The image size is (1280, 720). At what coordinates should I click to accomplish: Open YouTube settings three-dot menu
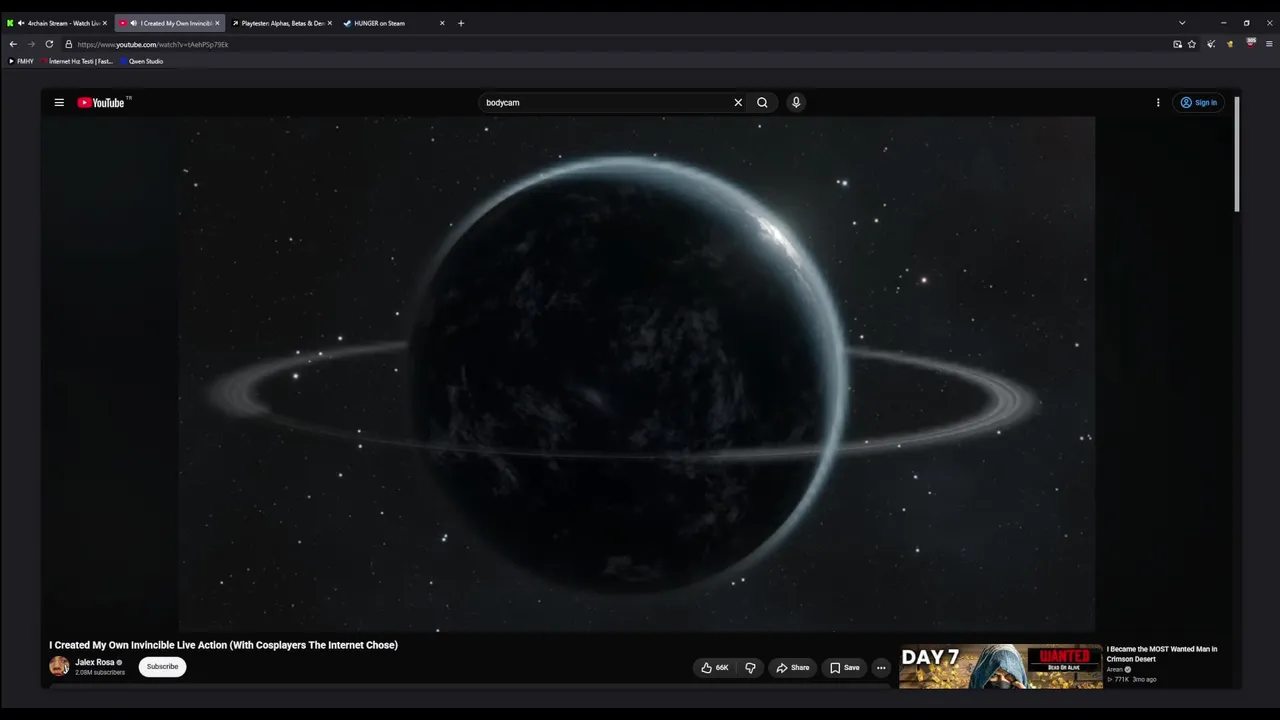[x=1158, y=102]
